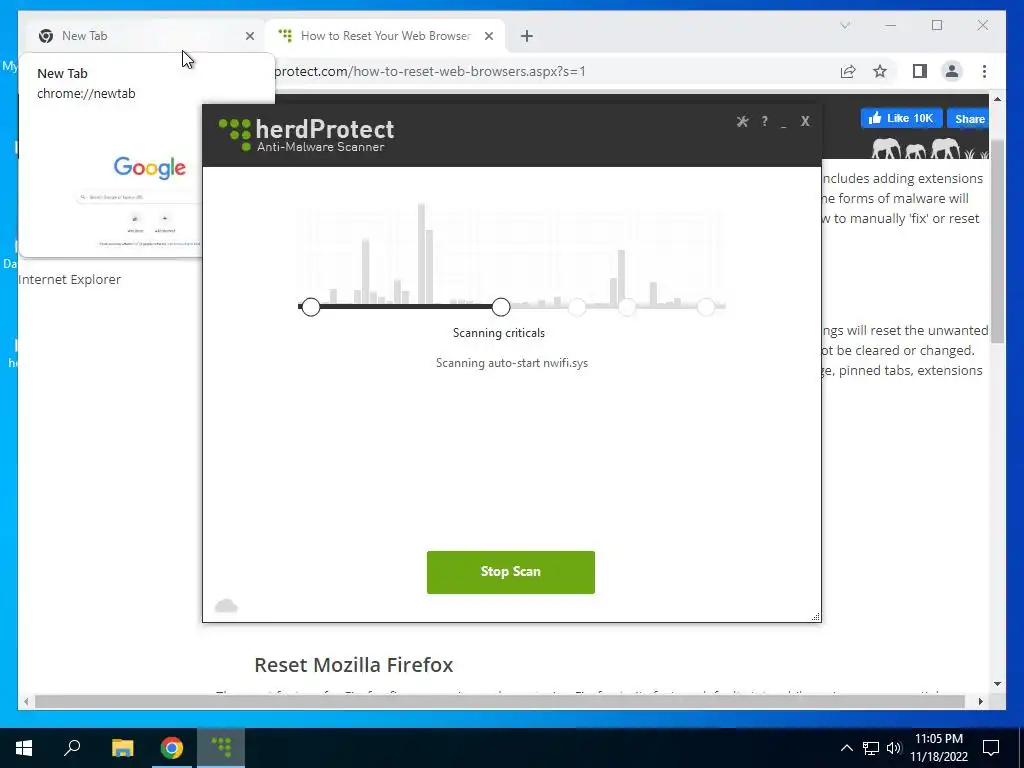
Task: Open the volume control tray icon
Action: coord(894,748)
